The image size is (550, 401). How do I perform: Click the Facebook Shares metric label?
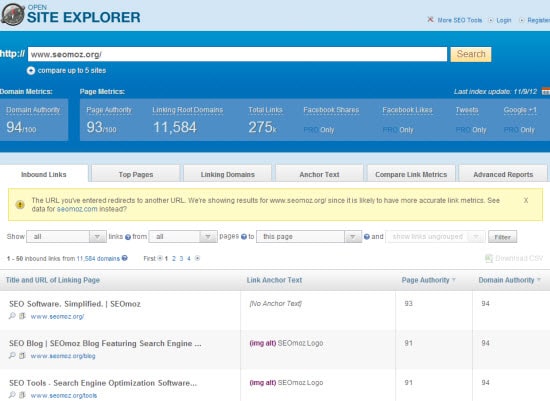331,110
